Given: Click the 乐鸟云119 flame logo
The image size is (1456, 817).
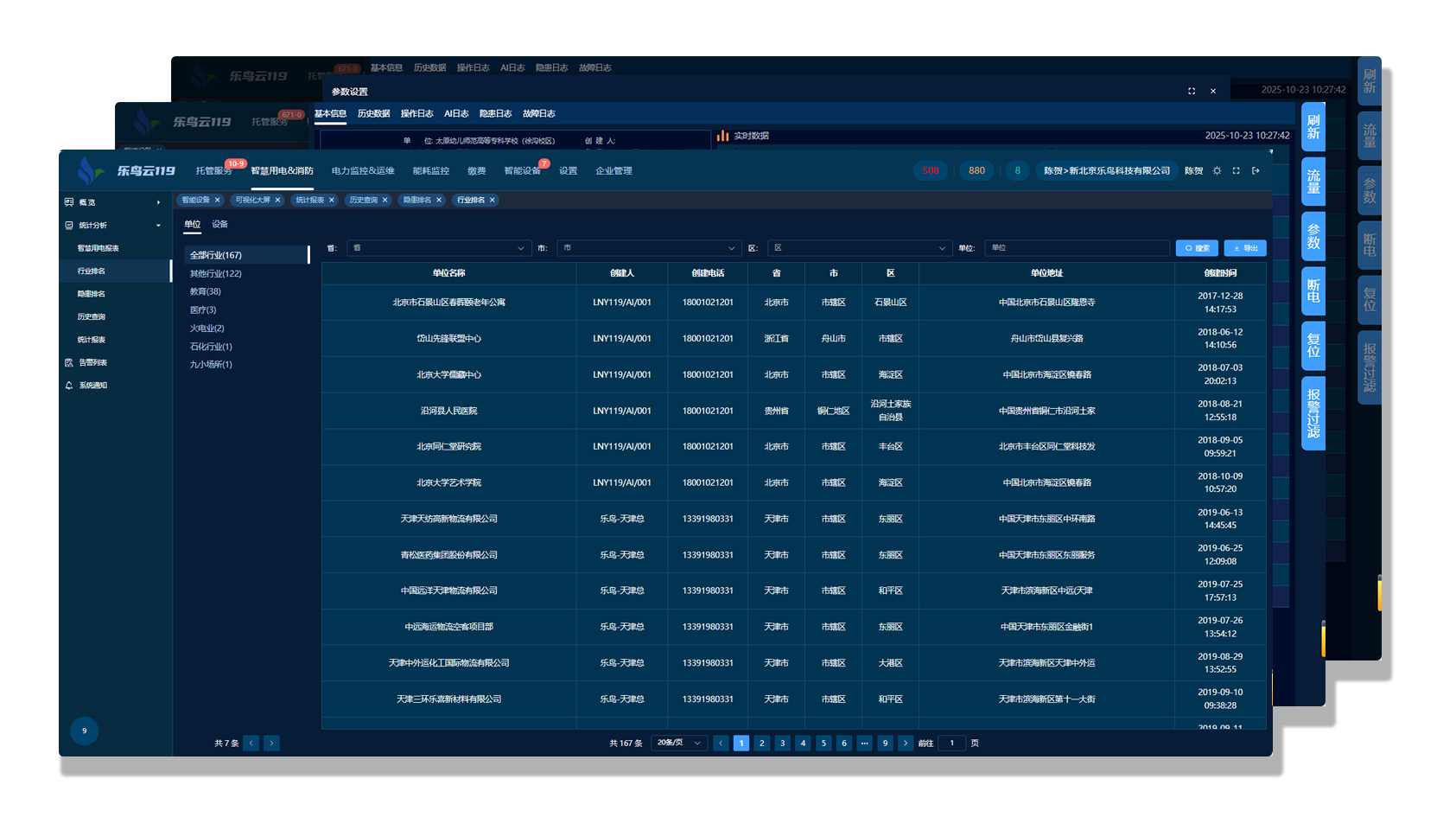Looking at the screenshot, I should (88, 170).
